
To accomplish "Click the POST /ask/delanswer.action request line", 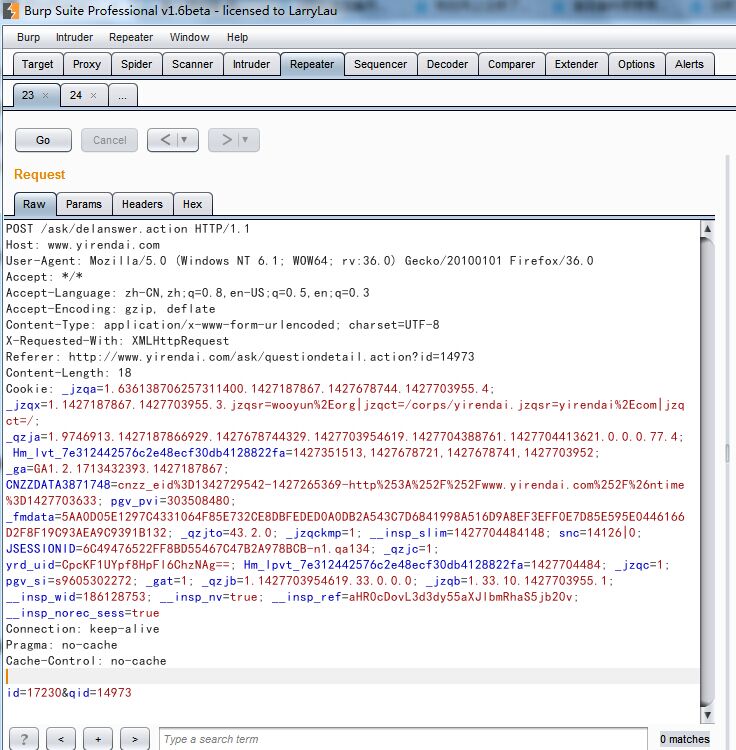I will tap(128, 229).
